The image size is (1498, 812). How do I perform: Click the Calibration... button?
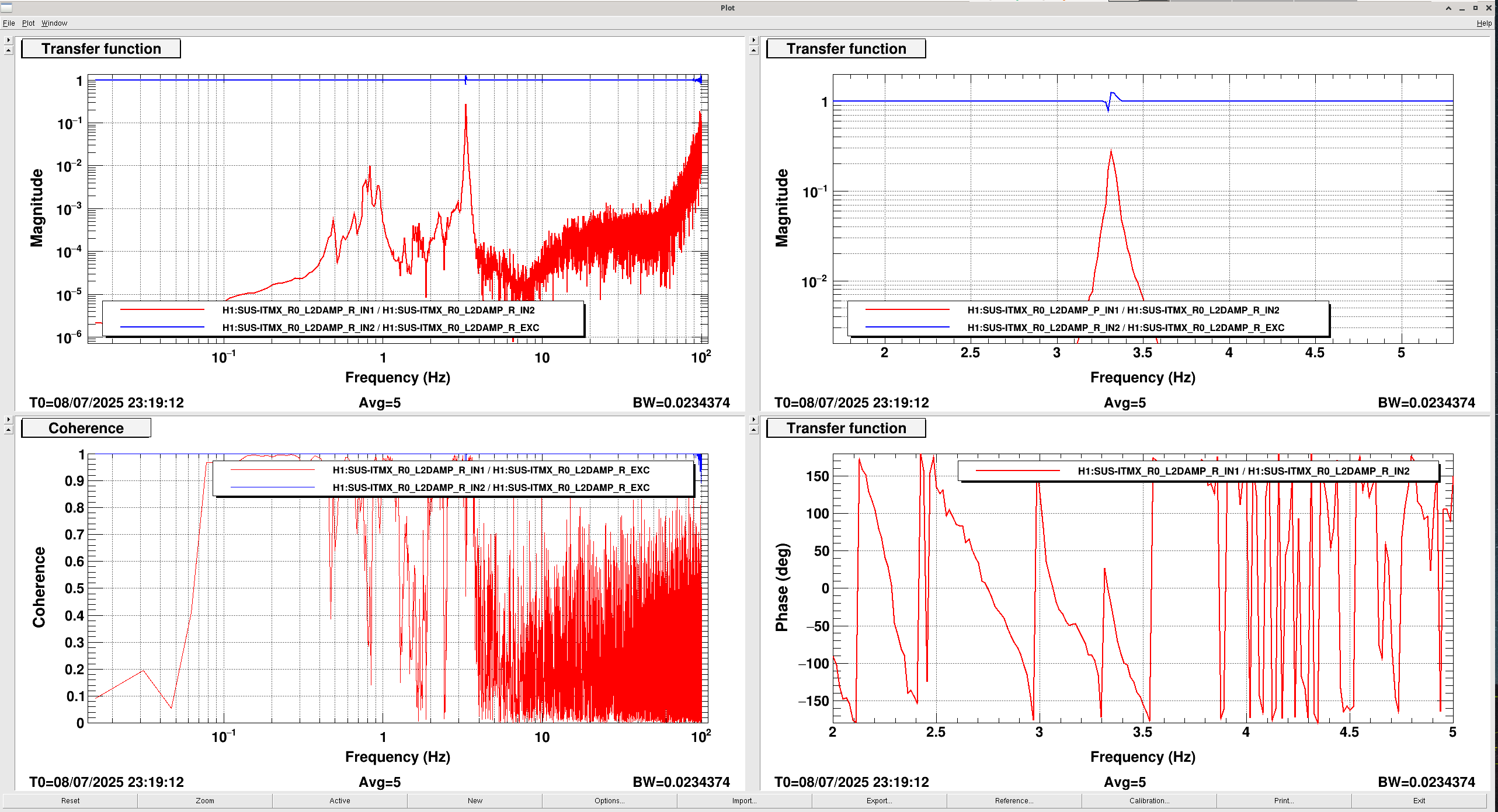point(1149,801)
